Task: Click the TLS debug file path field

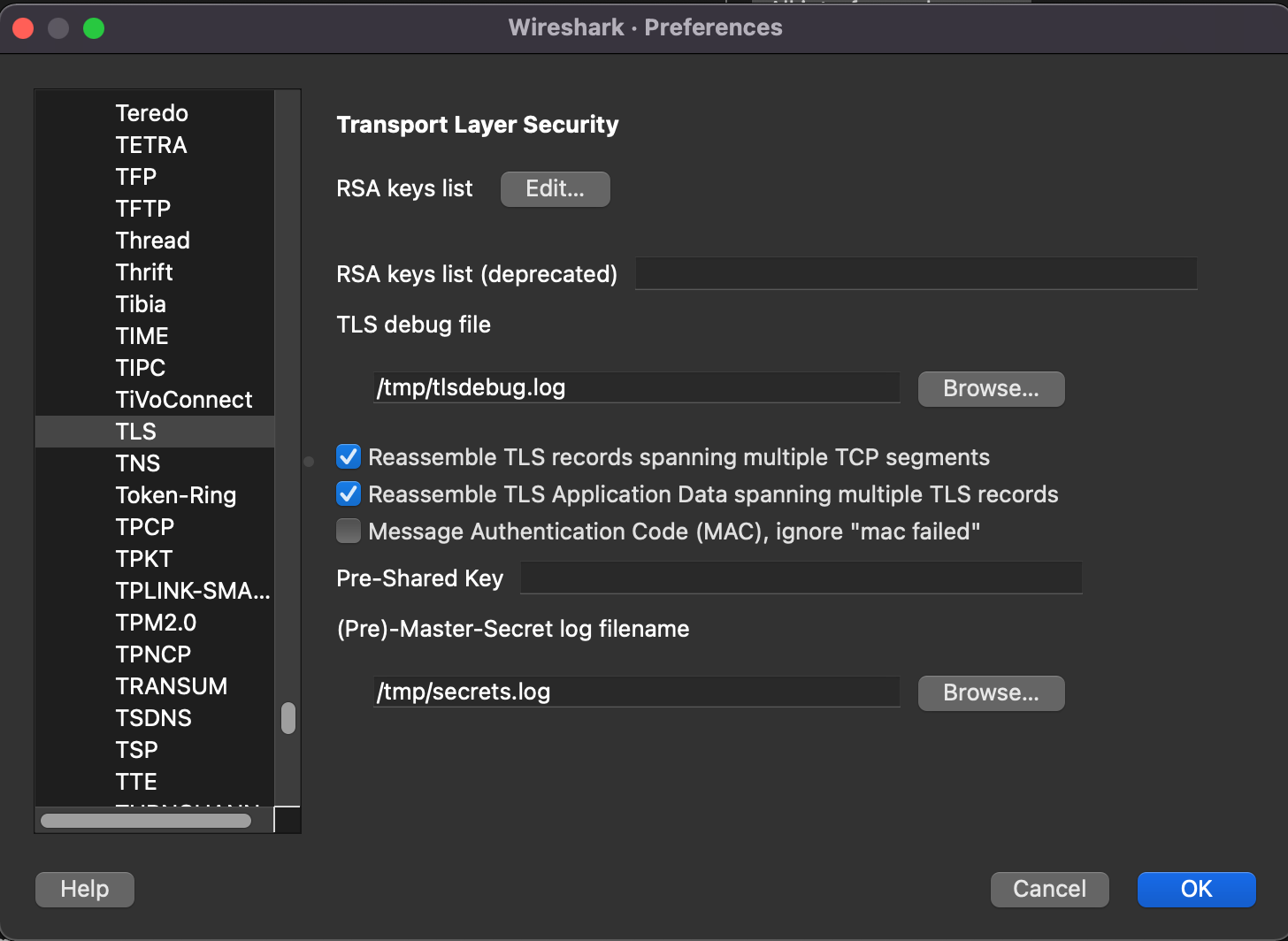Action: (637, 387)
